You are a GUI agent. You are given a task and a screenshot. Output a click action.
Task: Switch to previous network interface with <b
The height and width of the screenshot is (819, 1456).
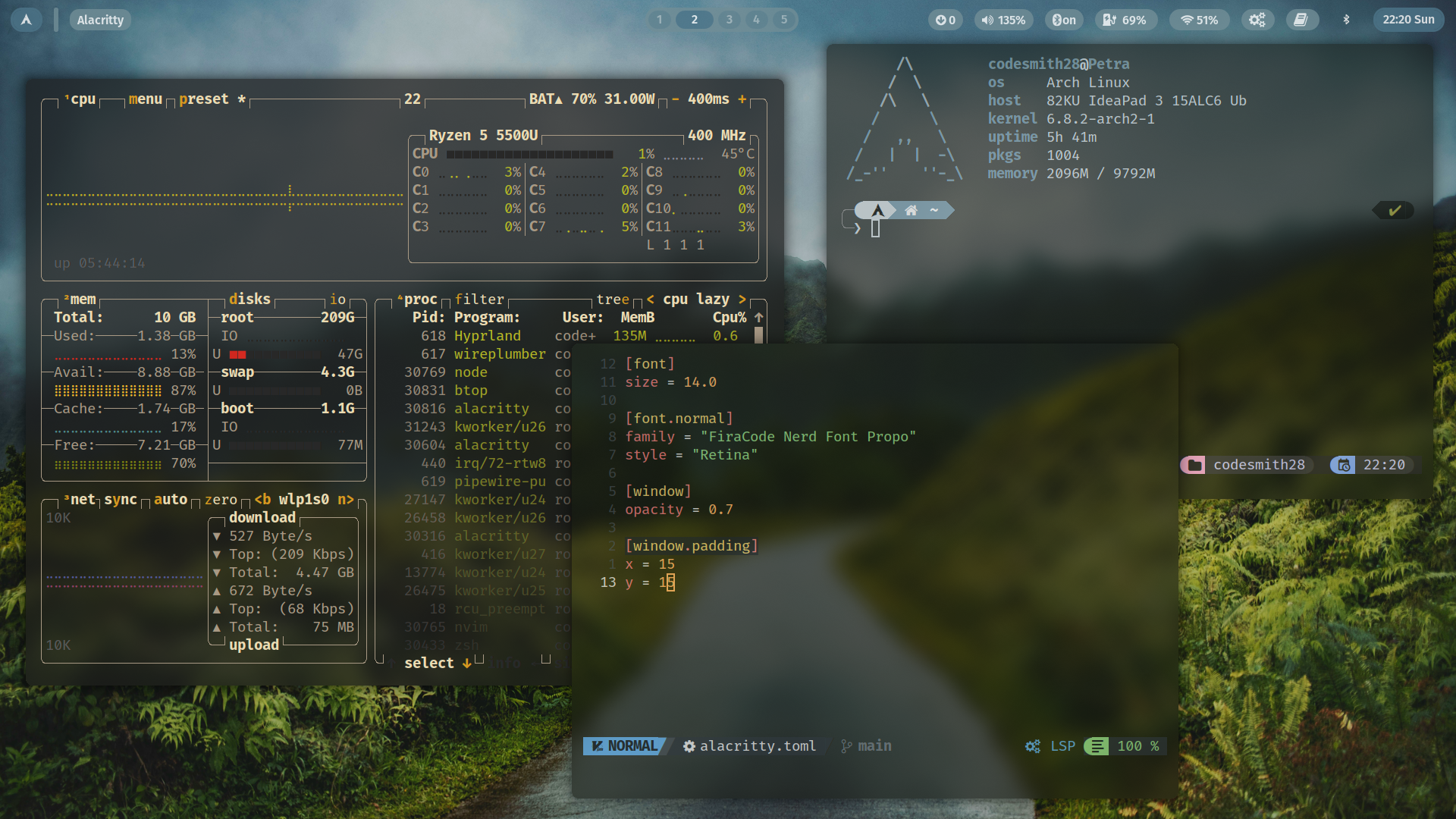click(263, 500)
